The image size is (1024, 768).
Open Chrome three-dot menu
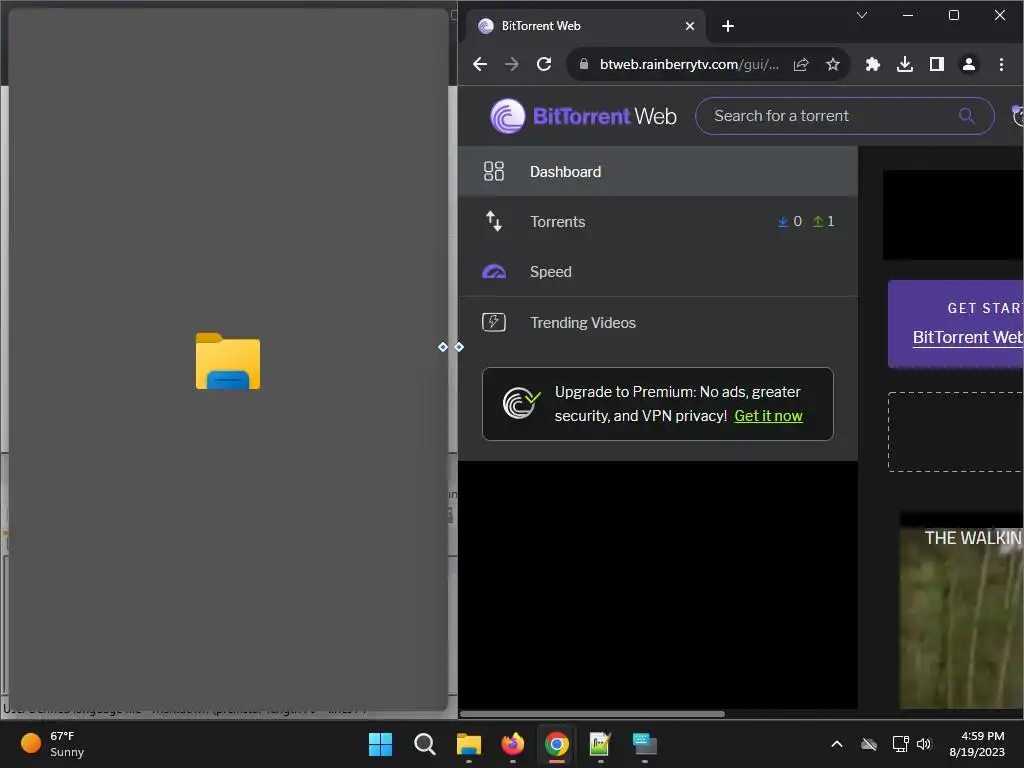tap(1000, 64)
